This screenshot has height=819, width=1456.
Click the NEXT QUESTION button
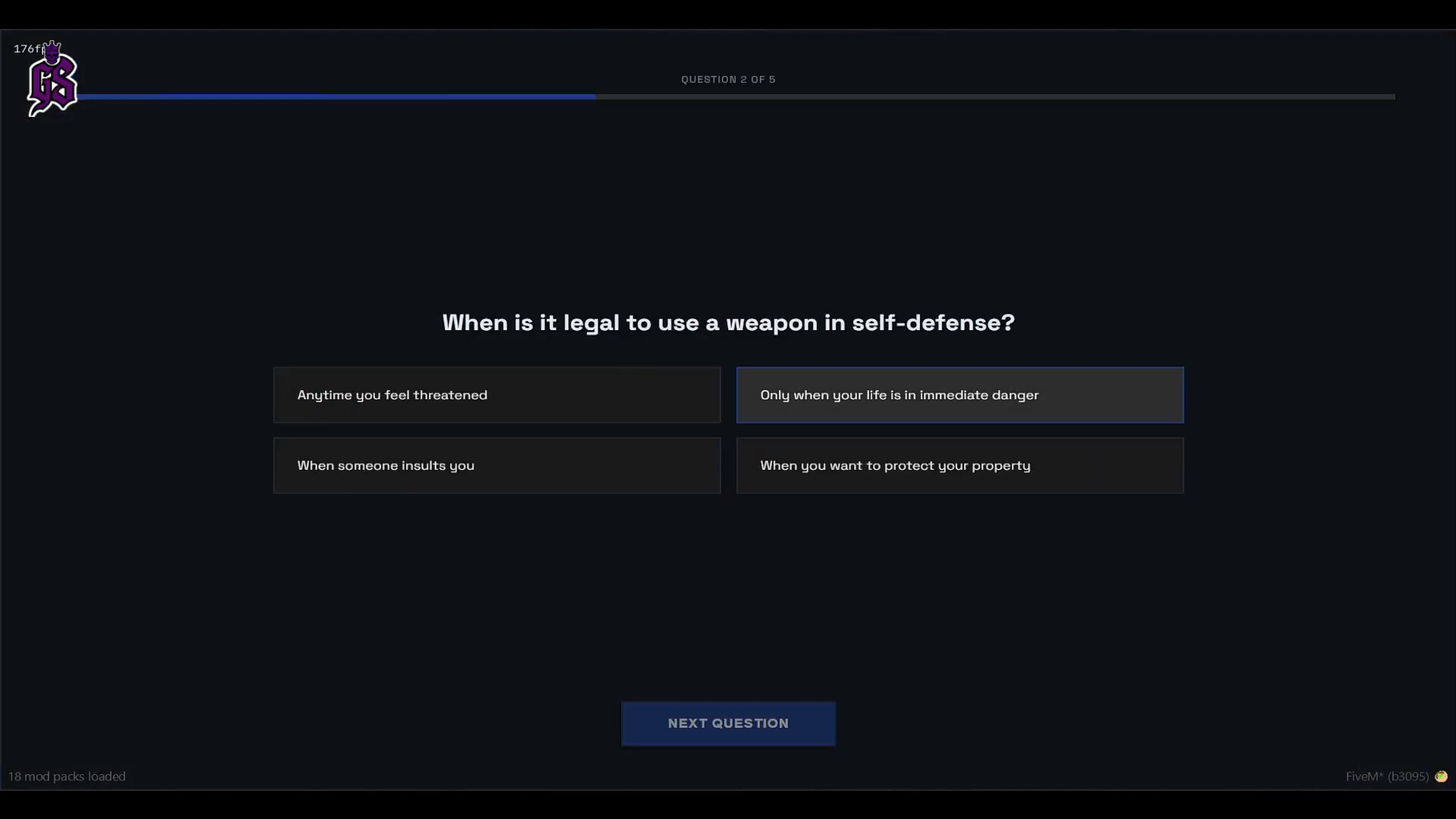[x=727, y=723]
